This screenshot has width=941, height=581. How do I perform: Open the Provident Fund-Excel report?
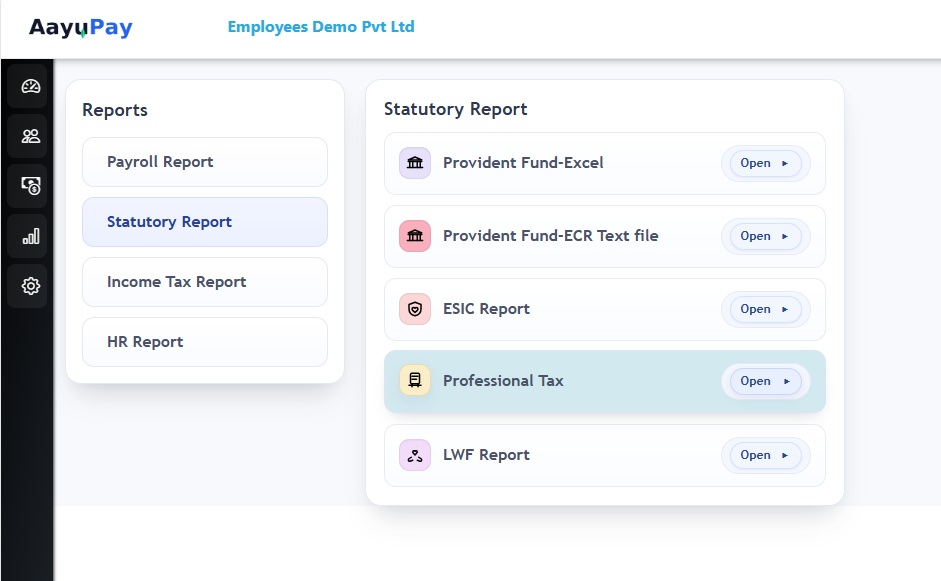click(765, 163)
